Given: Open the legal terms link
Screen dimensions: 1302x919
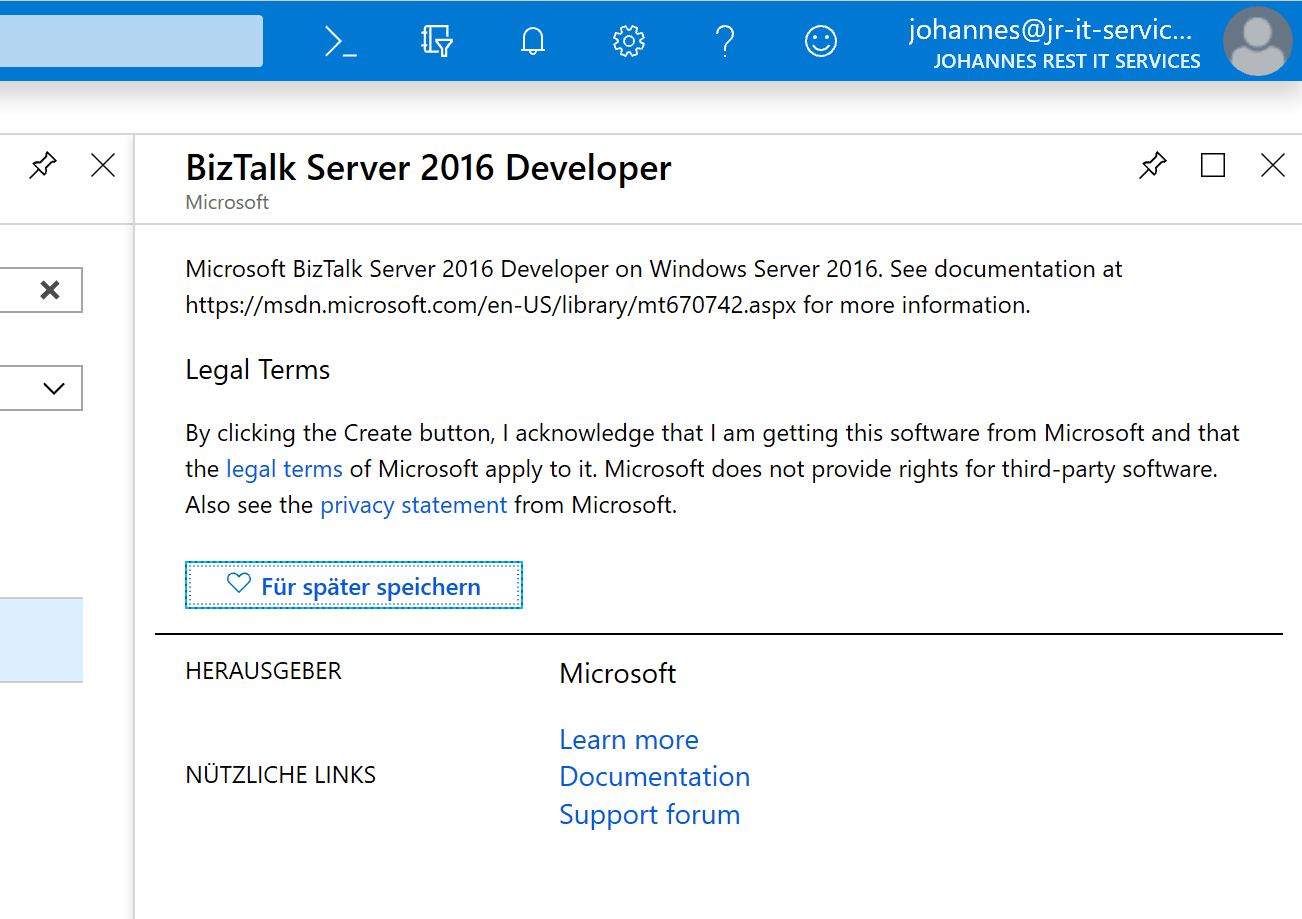Looking at the screenshot, I should tap(285, 469).
